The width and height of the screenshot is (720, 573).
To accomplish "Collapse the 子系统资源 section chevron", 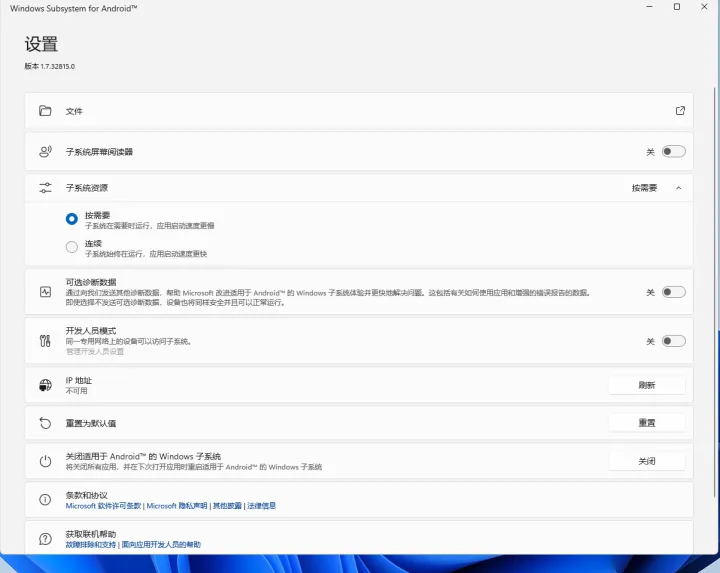I will (678, 188).
